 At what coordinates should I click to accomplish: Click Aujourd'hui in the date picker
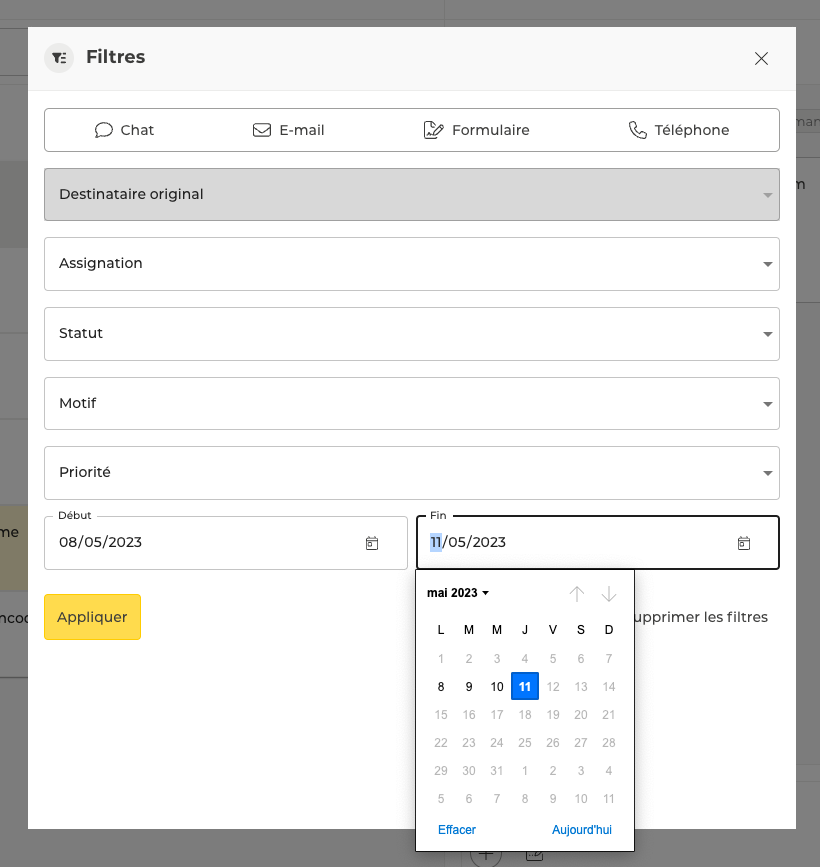coord(581,830)
